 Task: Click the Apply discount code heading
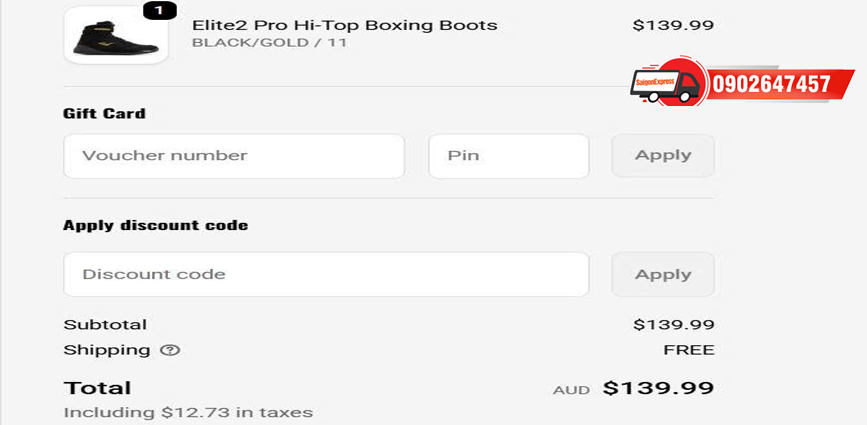(x=155, y=225)
